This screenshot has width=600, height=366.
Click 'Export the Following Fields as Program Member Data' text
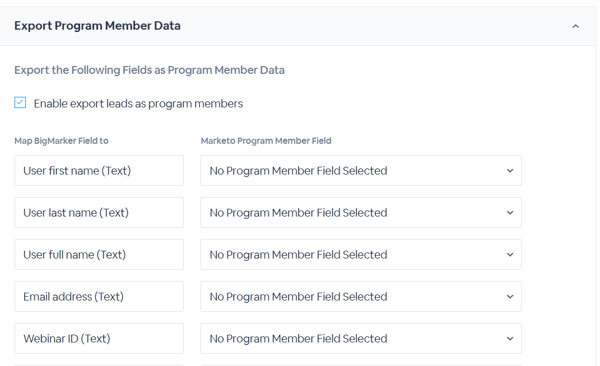coord(149,70)
